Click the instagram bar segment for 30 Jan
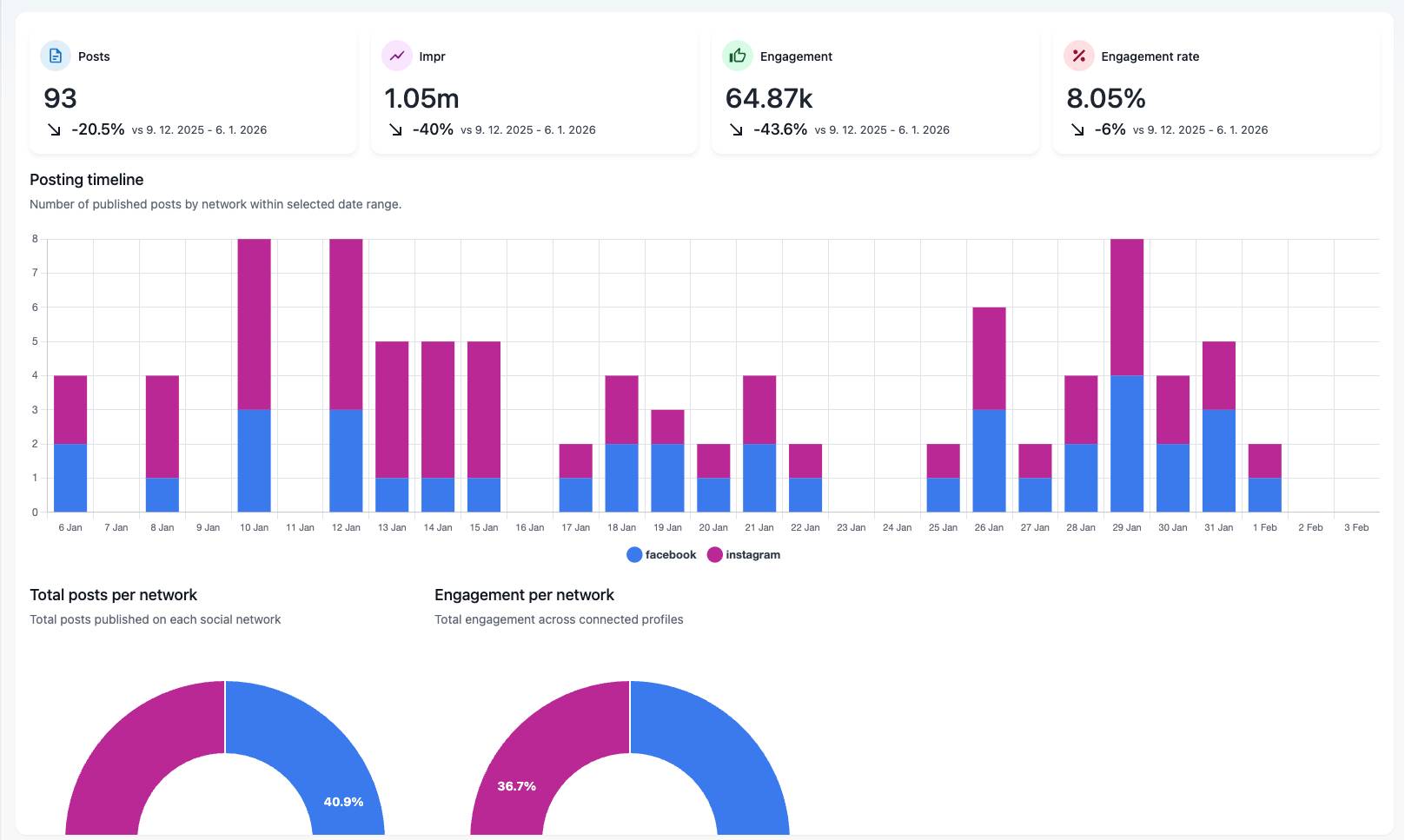 coord(1173,410)
